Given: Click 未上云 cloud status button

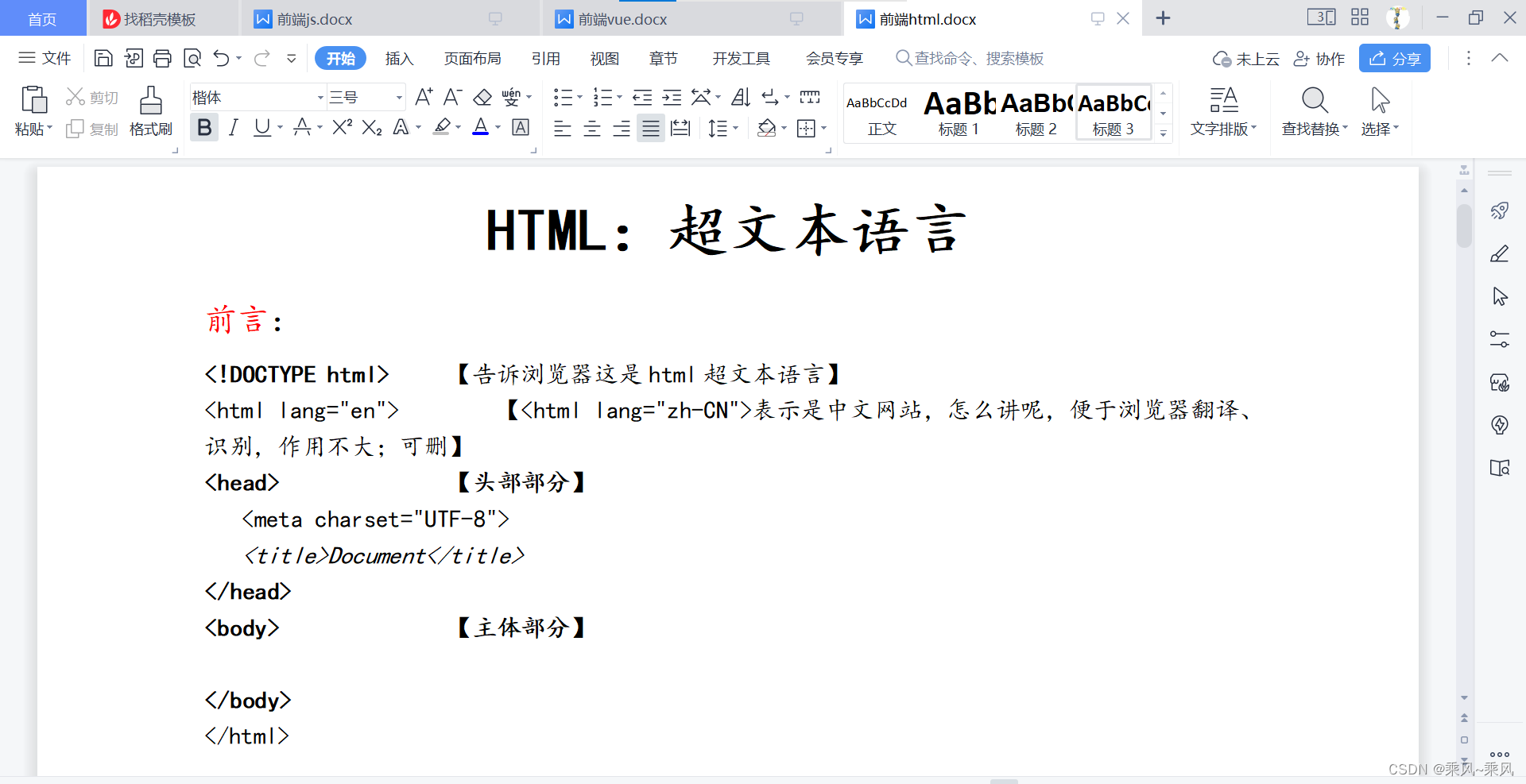Looking at the screenshot, I should [1246, 59].
